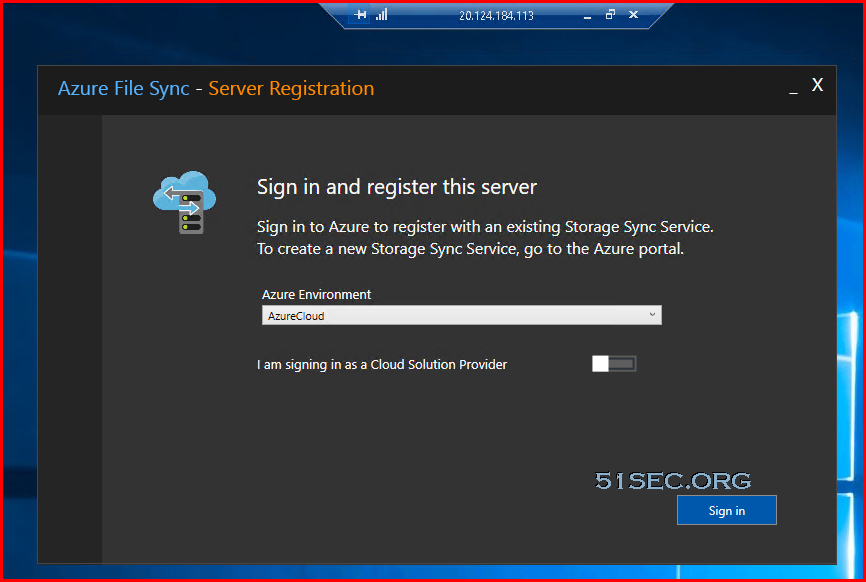This screenshot has height=582, width=866.
Task: Open the AzureCloud environment combo box
Action: point(461,315)
